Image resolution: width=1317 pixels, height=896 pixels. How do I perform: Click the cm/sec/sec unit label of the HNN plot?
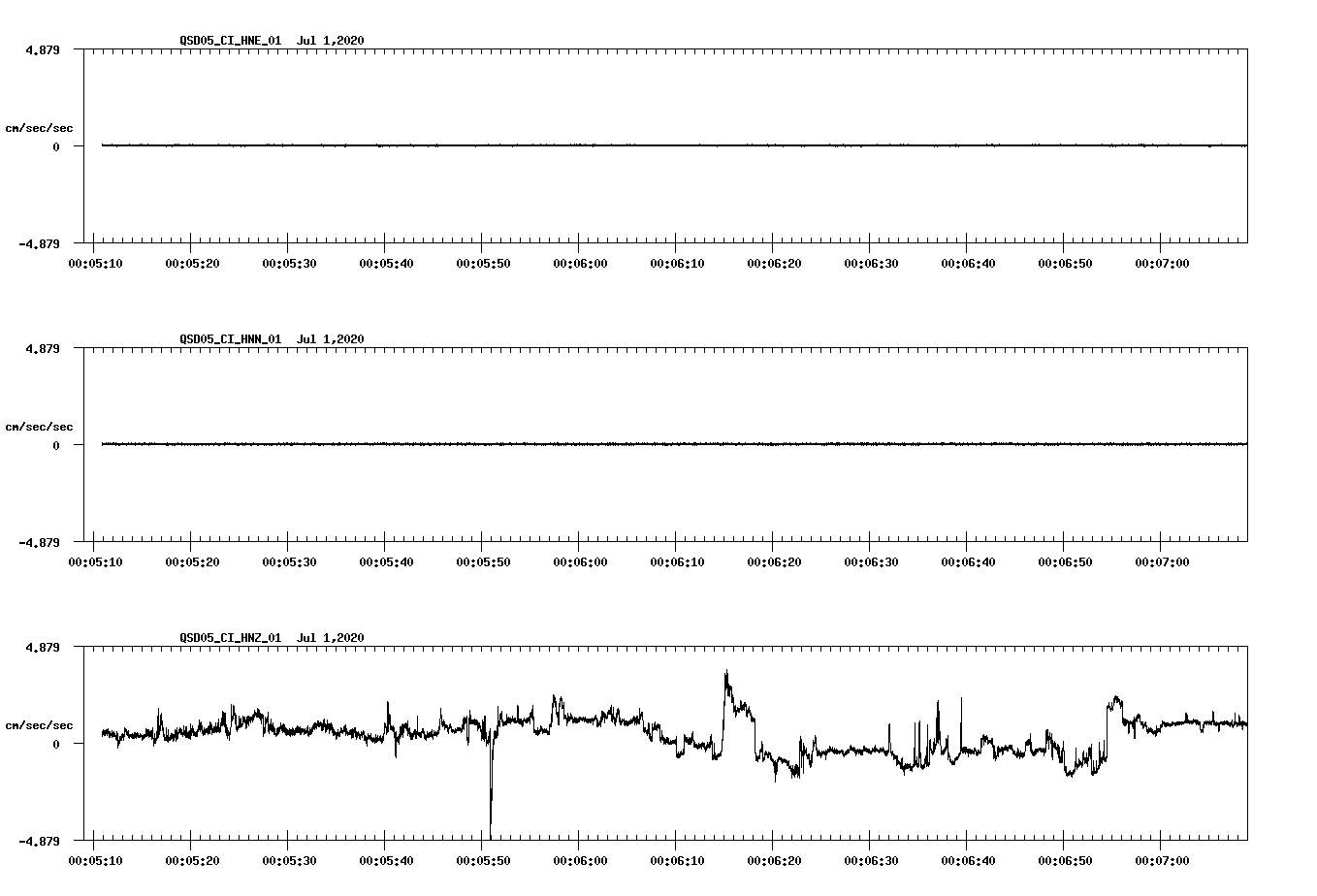39,427
